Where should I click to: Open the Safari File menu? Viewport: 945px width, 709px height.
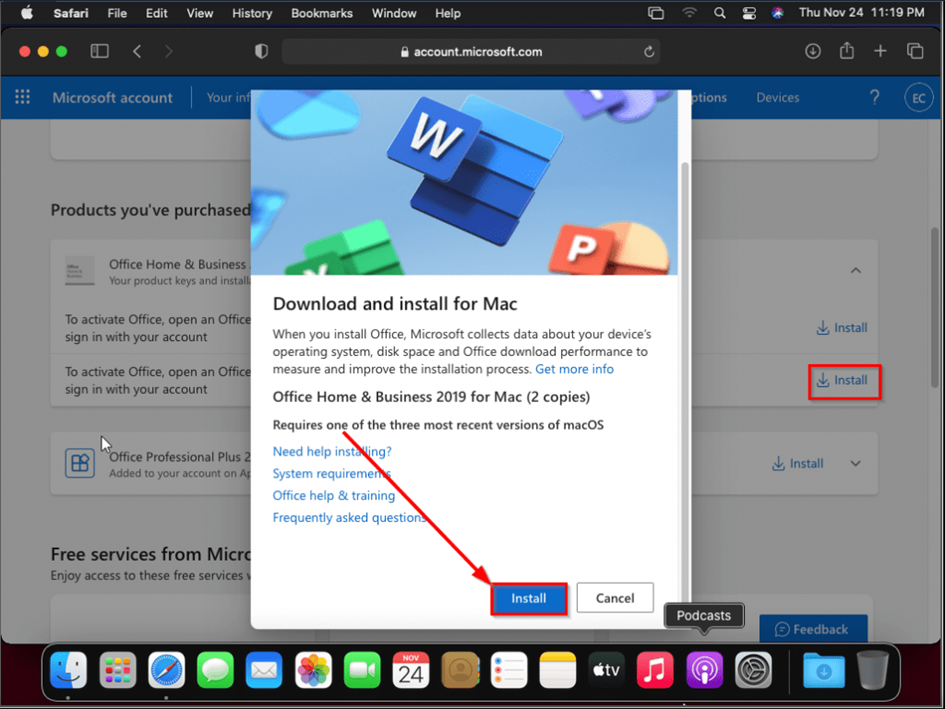tap(117, 13)
